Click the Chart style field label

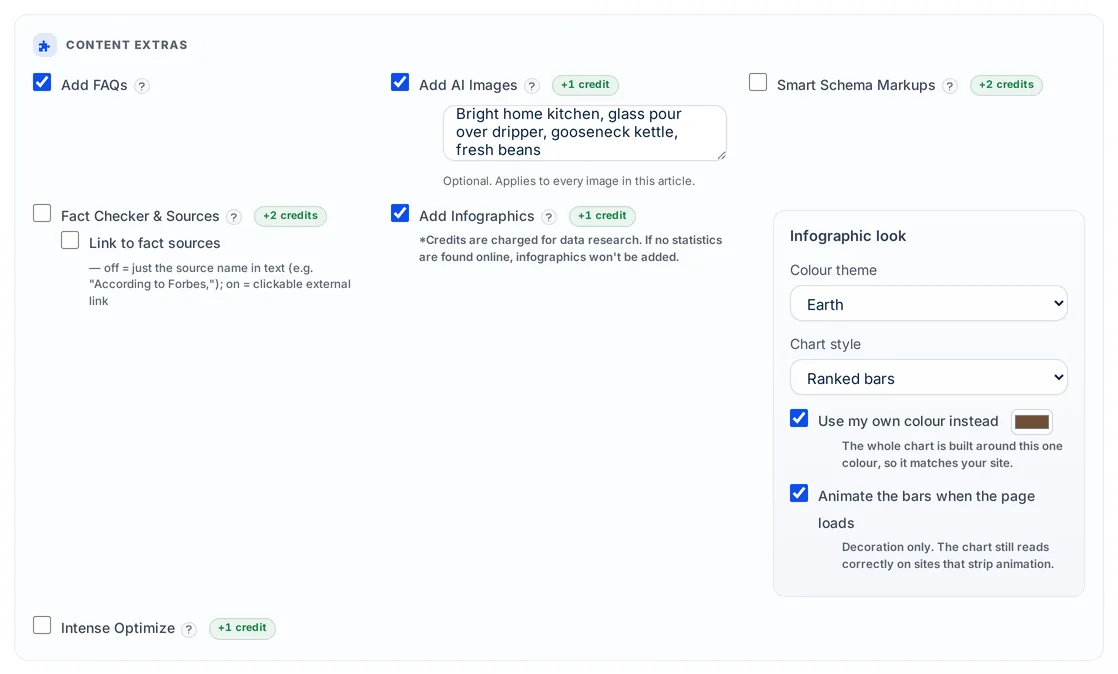pyautogui.click(x=825, y=344)
